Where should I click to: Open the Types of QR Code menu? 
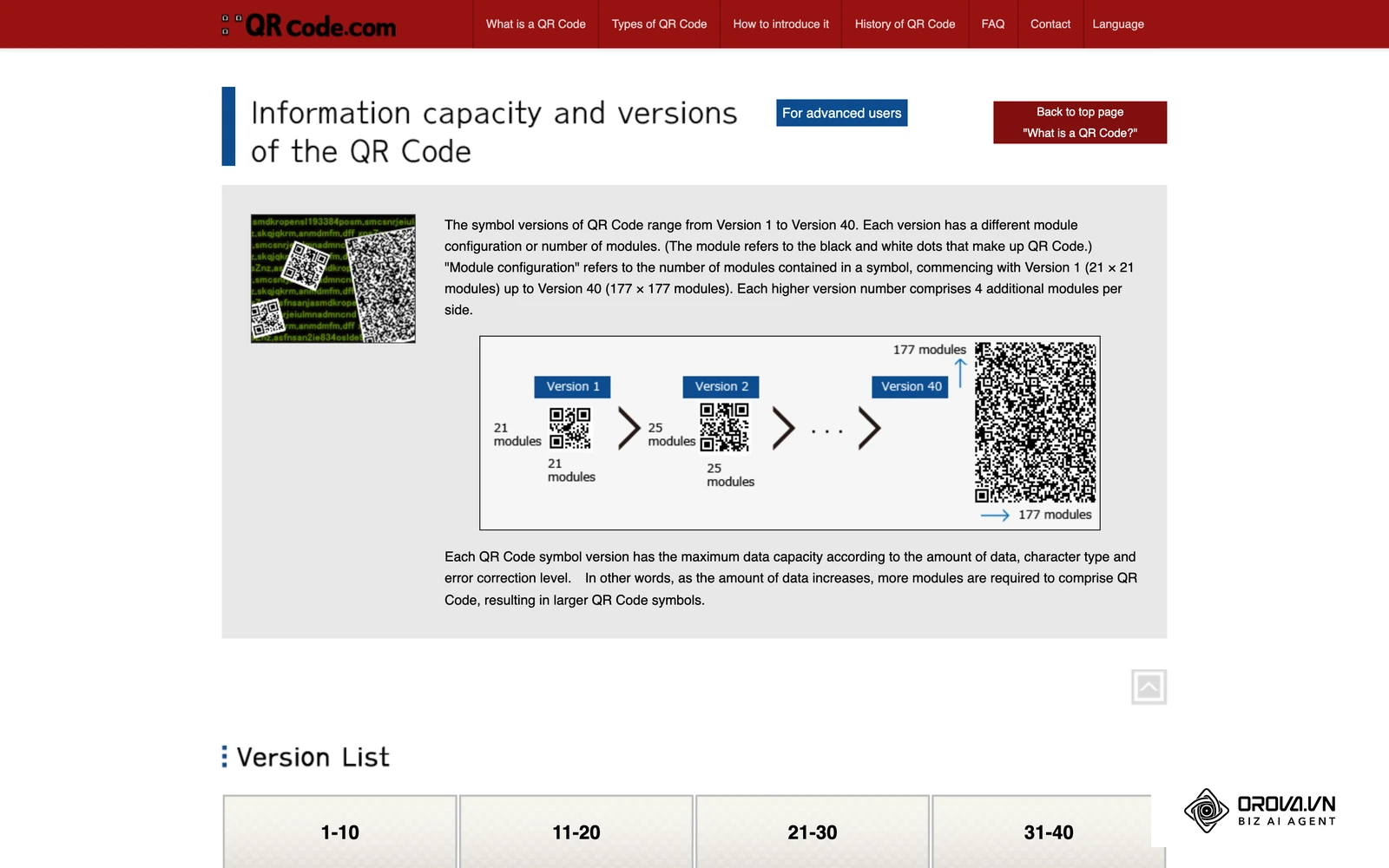pos(659,24)
